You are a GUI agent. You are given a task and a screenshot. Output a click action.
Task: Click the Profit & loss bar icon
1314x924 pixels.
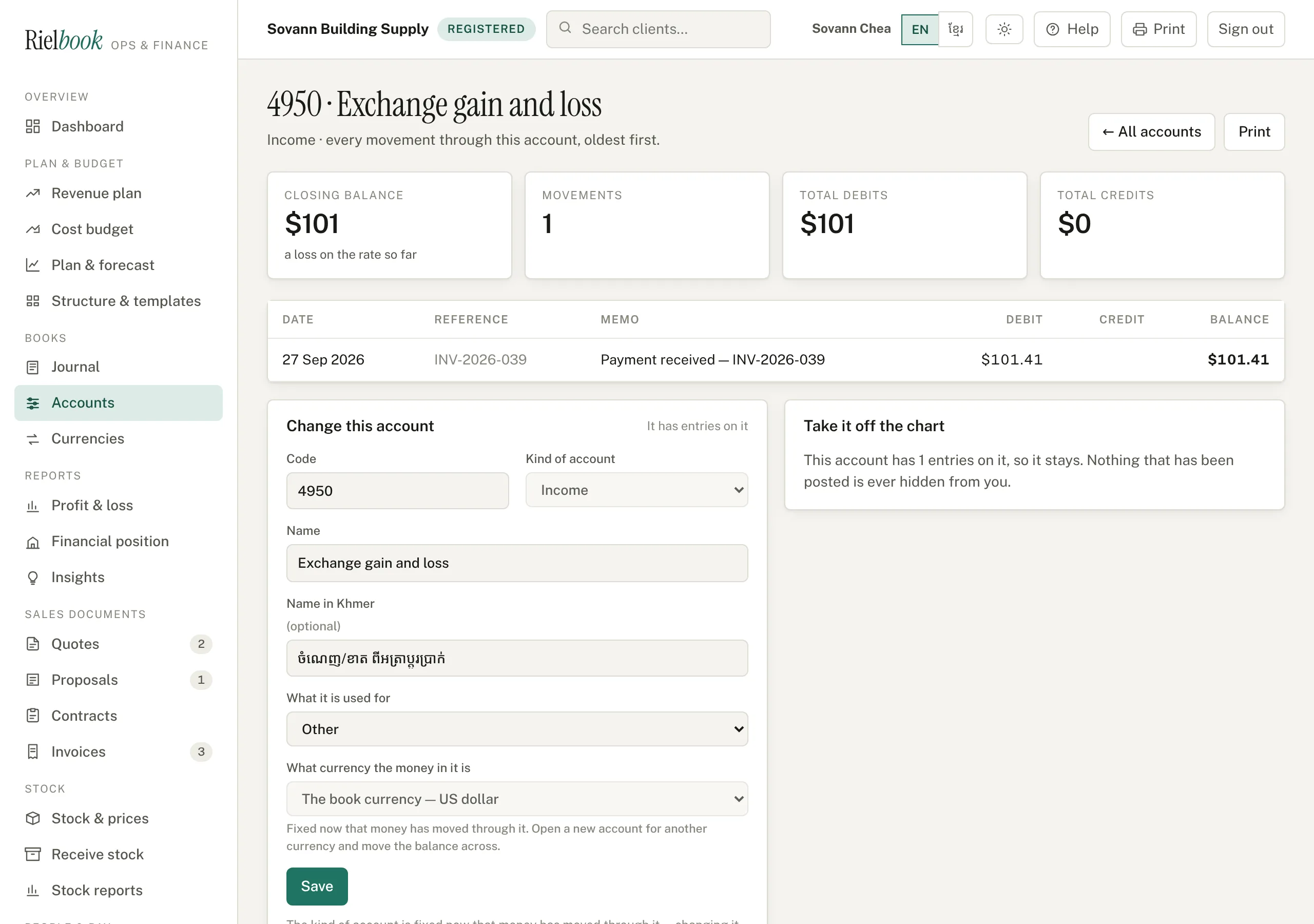33,506
